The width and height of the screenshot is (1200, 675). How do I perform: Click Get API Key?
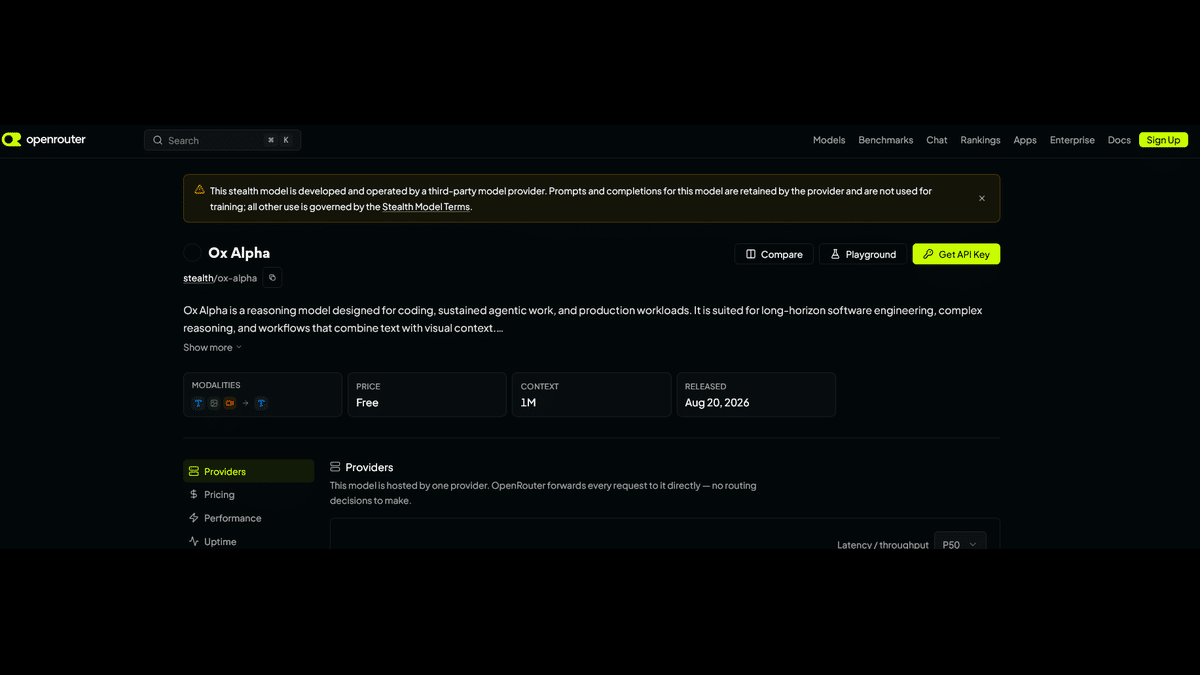956,254
